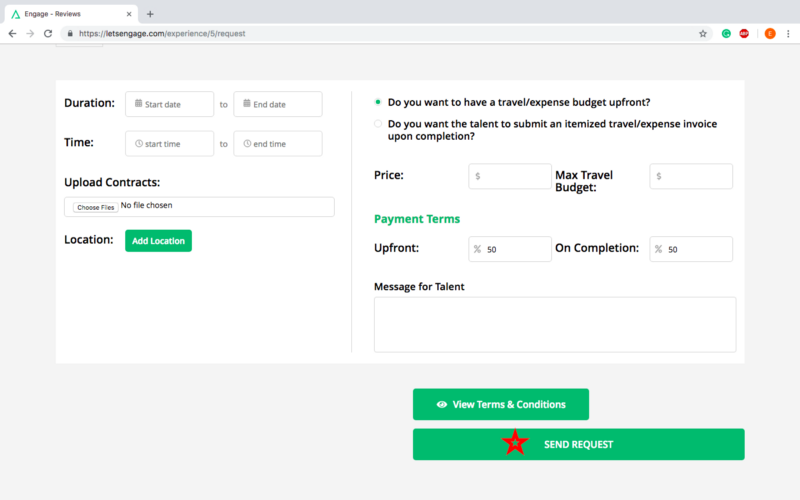The width and height of the screenshot is (800, 500).
Task: Open the end time picker
Action: click(278, 144)
